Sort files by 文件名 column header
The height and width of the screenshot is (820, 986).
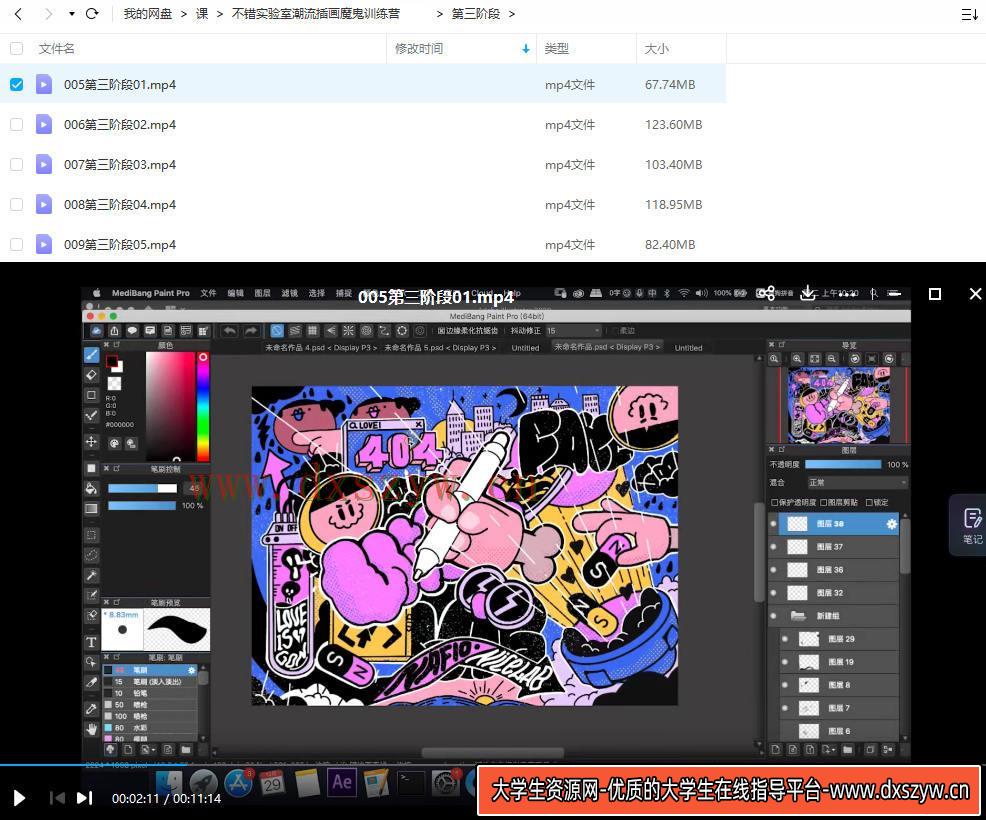click(x=57, y=48)
